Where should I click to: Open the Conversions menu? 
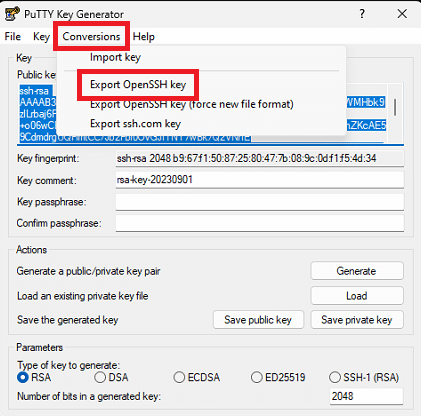[91, 36]
